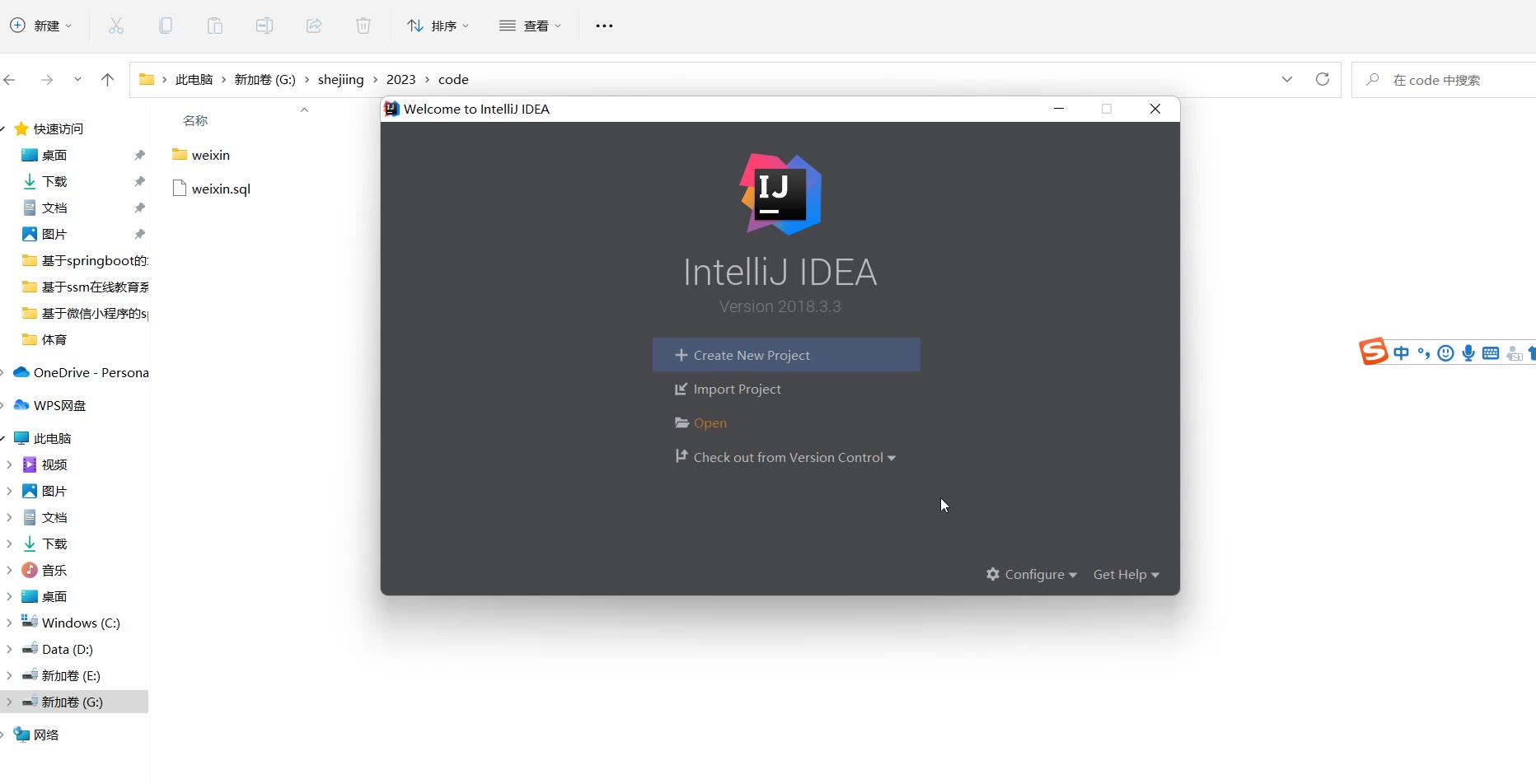
Task: Select the weixin.sql file
Action: (211, 189)
